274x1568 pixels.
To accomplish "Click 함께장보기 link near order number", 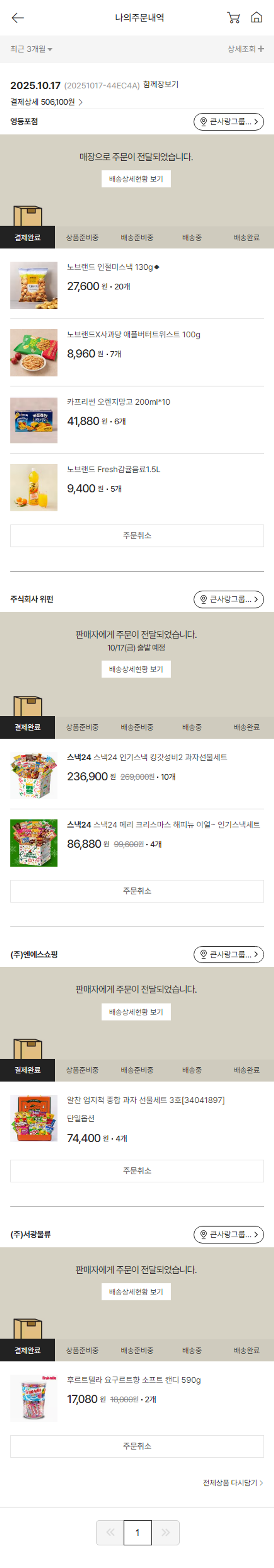I will pos(161,84).
